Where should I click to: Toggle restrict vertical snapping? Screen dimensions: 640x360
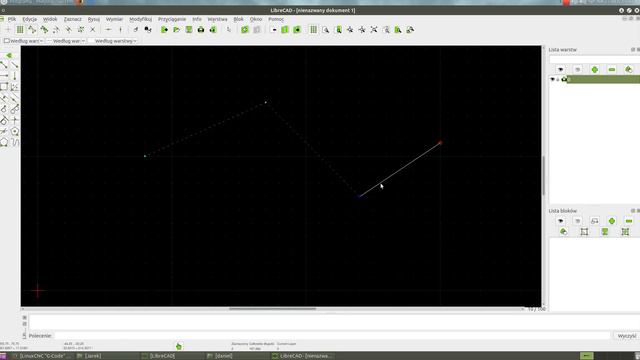[120, 30]
